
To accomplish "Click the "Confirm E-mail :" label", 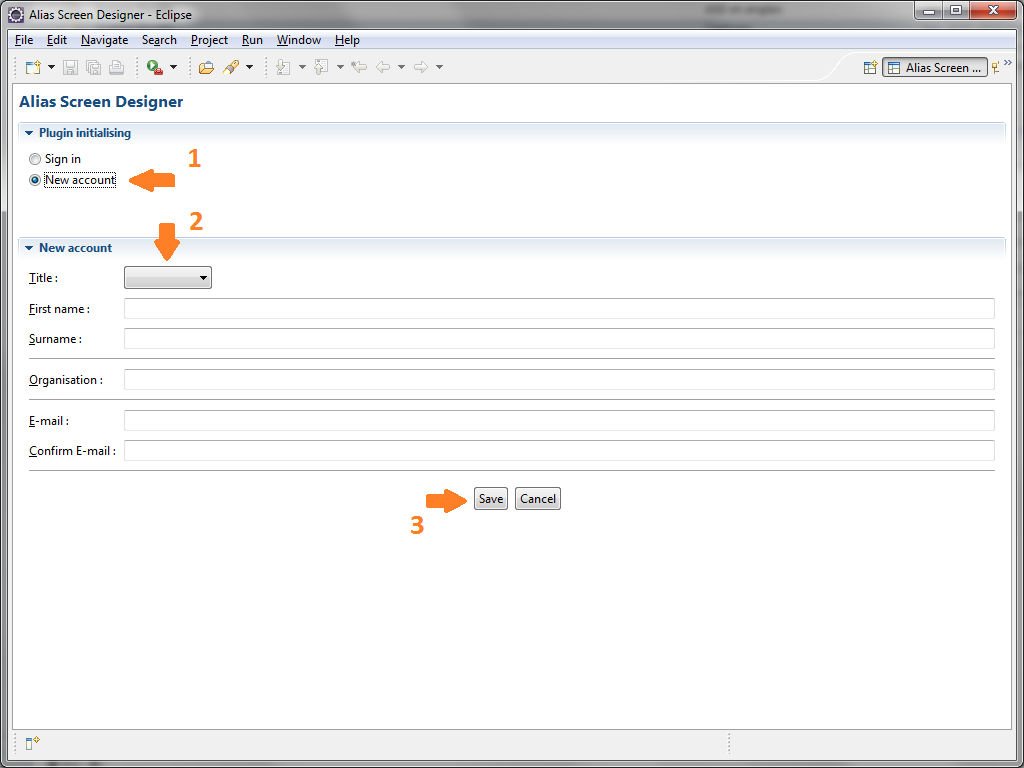I will click(x=72, y=451).
